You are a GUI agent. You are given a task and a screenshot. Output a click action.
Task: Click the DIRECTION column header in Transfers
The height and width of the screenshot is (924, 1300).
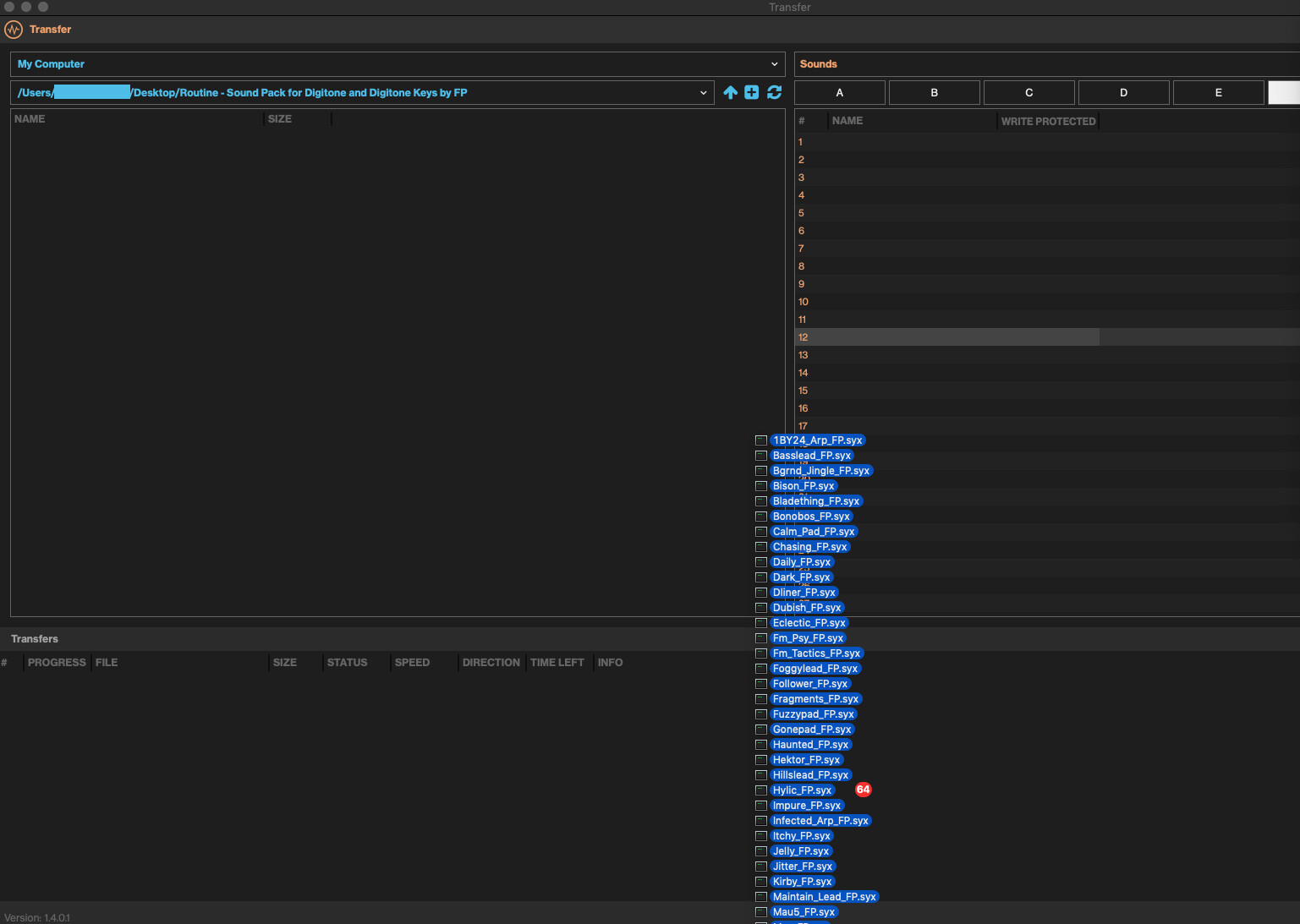pyautogui.click(x=491, y=663)
